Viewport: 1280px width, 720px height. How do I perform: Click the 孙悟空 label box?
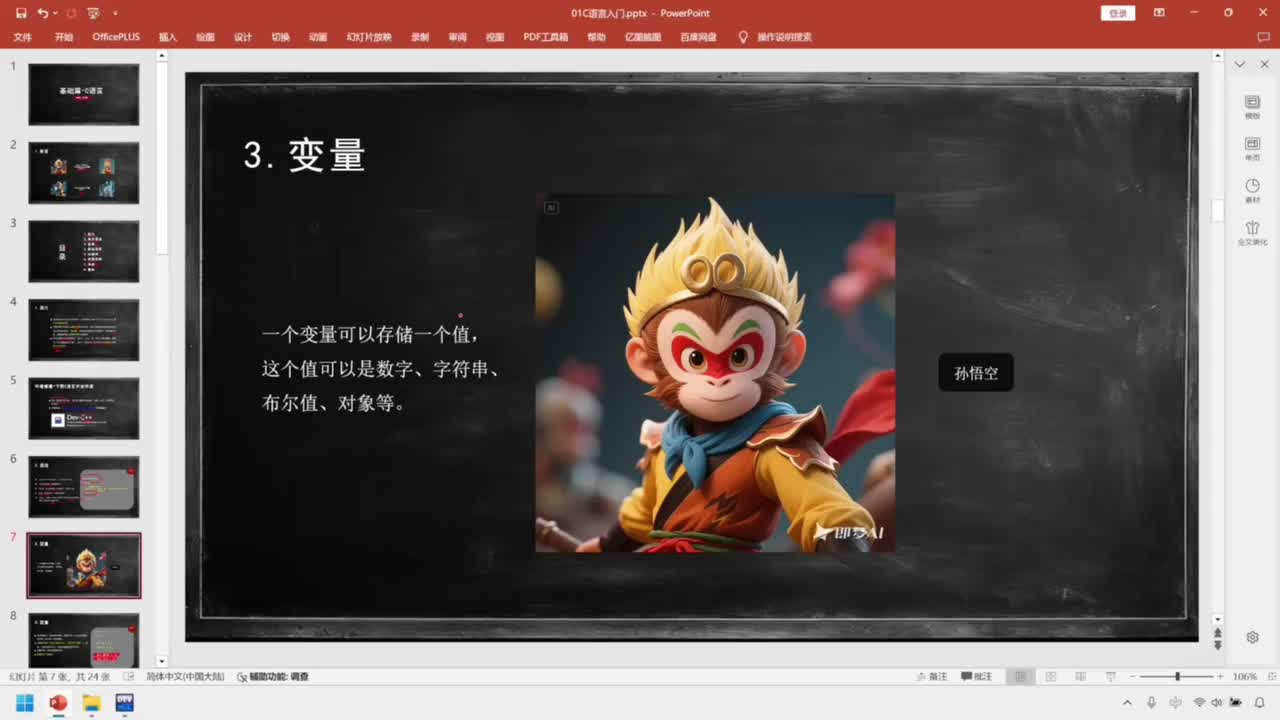976,373
